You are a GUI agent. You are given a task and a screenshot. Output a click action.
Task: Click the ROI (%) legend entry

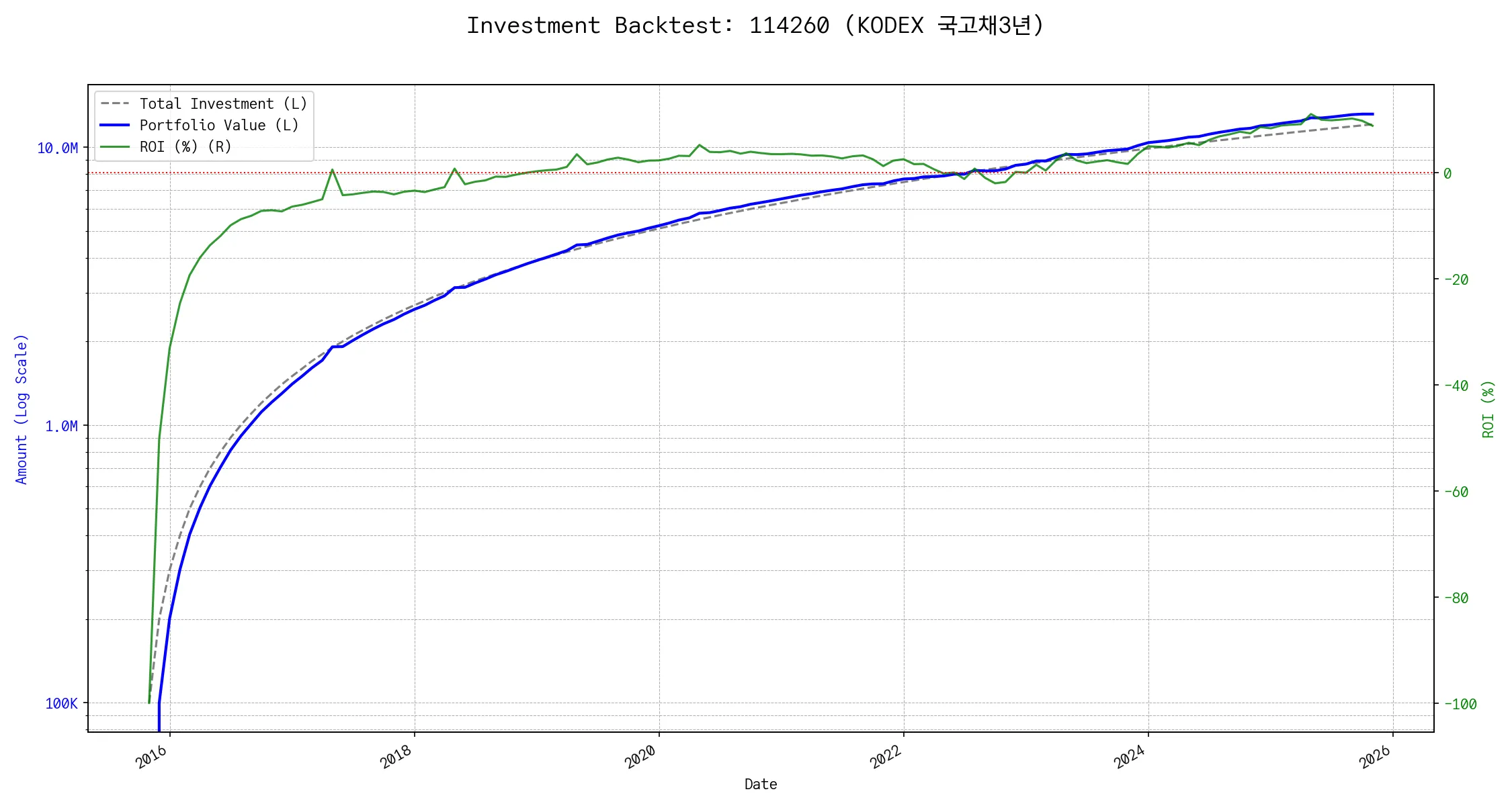click(185, 146)
